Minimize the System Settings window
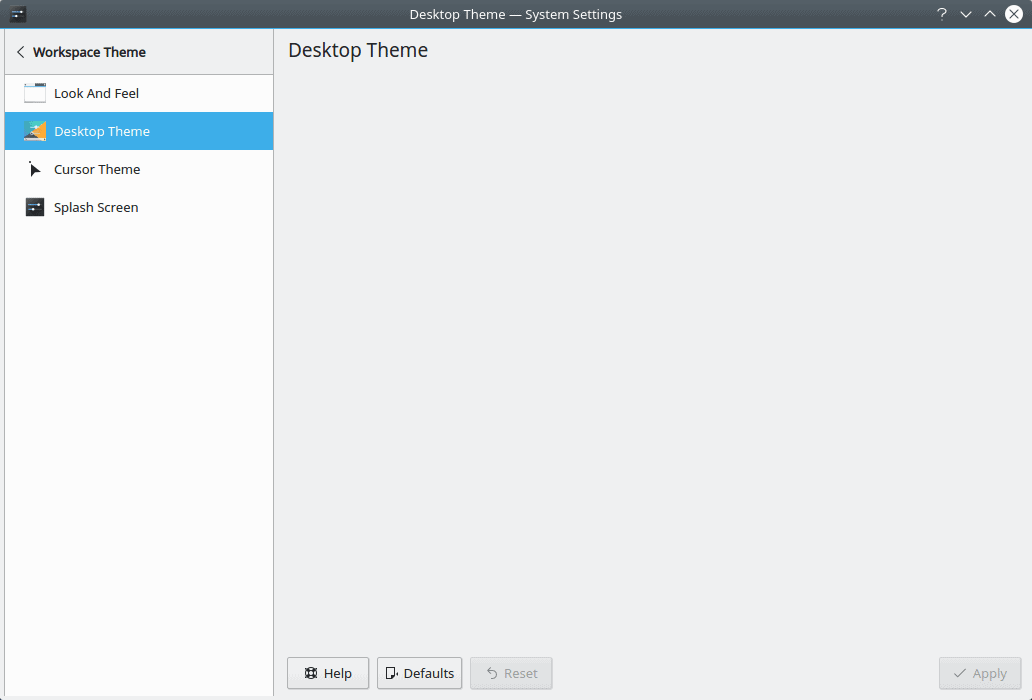The height and width of the screenshot is (700, 1032). click(966, 14)
